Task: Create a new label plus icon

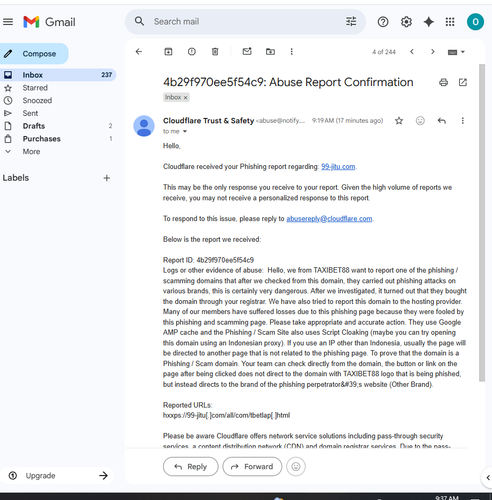Action: tap(107, 178)
